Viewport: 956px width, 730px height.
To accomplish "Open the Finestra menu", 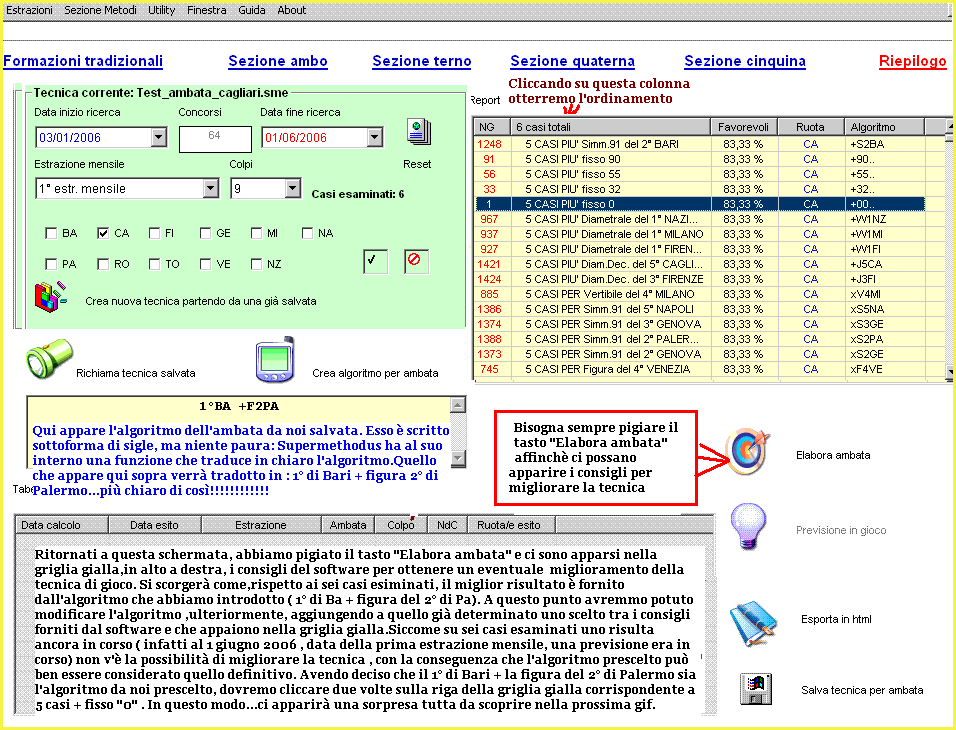I will (x=207, y=10).
